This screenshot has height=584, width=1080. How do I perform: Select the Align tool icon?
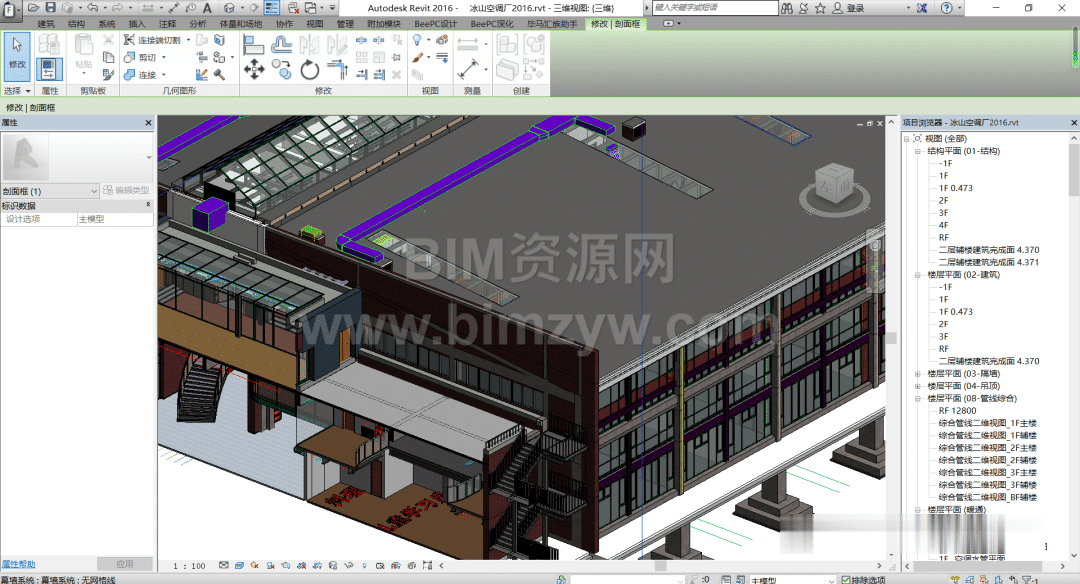[x=253, y=45]
